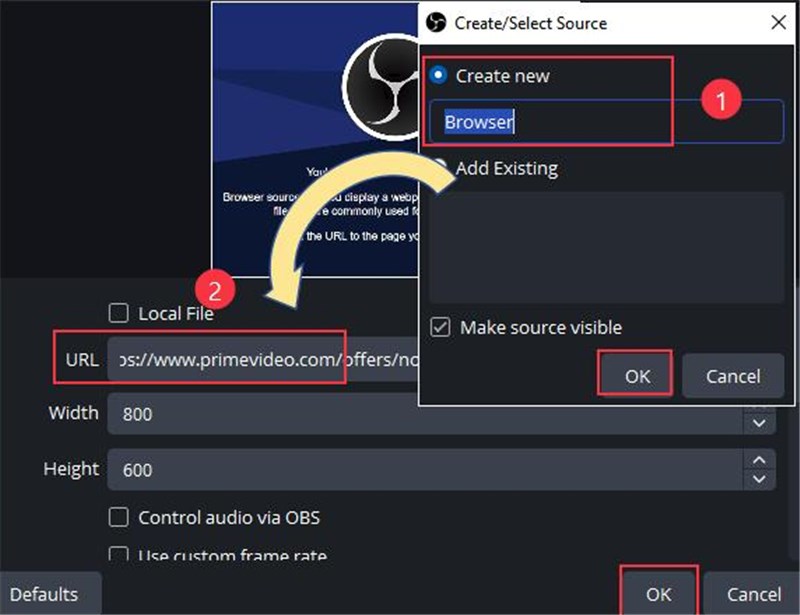Select the Create new radio button
The image size is (800, 615).
437,76
